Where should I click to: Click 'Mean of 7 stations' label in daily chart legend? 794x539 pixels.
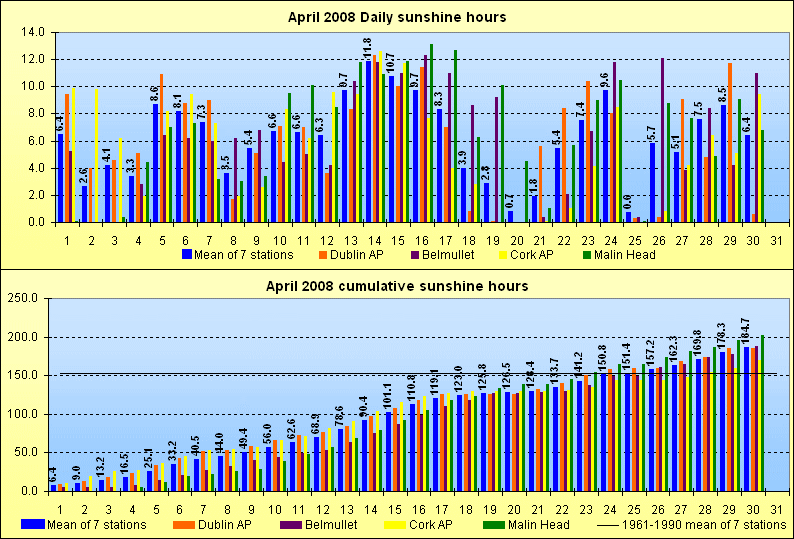244,254
